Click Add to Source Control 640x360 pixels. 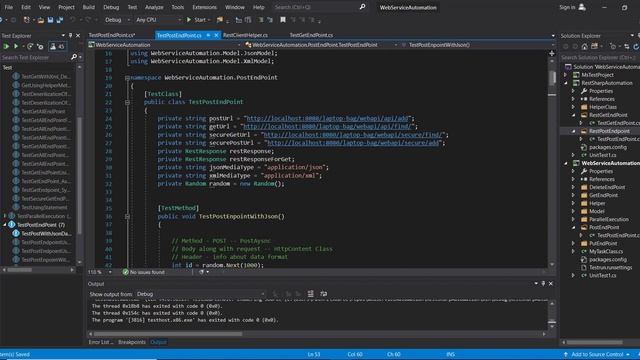[x=598, y=354]
